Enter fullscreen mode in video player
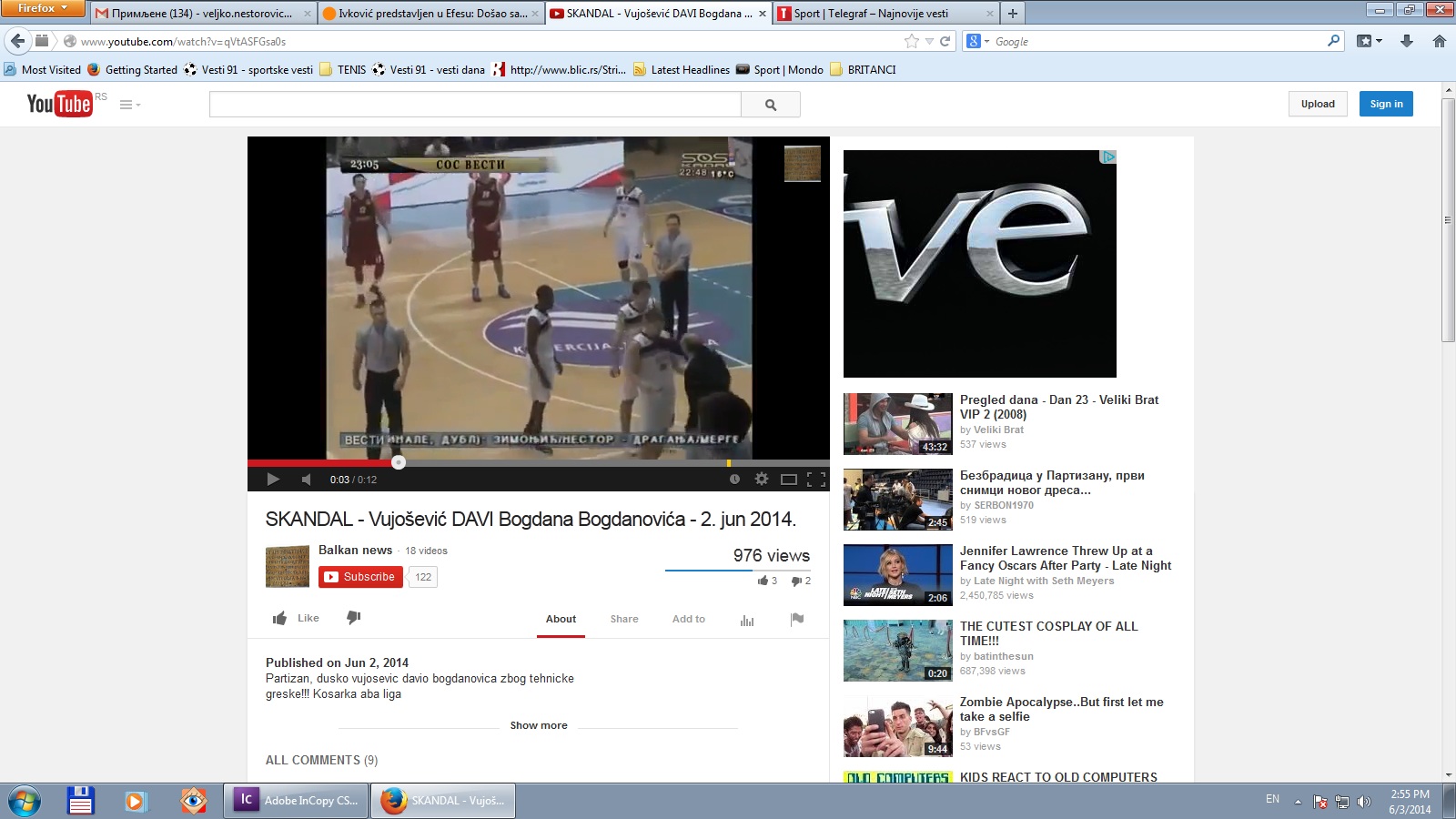The width and height of the screenshot is (1456, 819). click(x=816, y=479)
